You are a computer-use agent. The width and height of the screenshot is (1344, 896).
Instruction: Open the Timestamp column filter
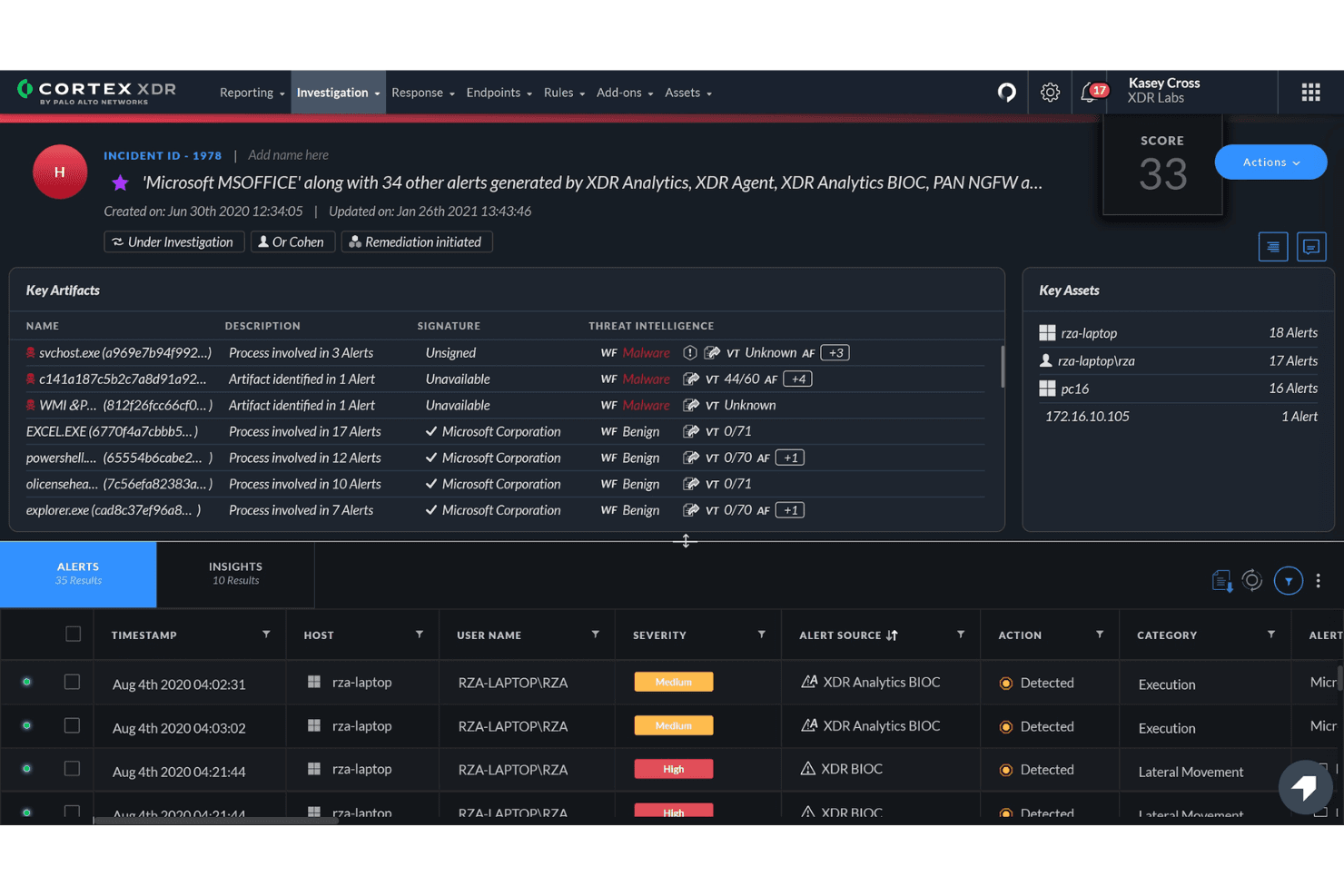(x=266, y=635)
